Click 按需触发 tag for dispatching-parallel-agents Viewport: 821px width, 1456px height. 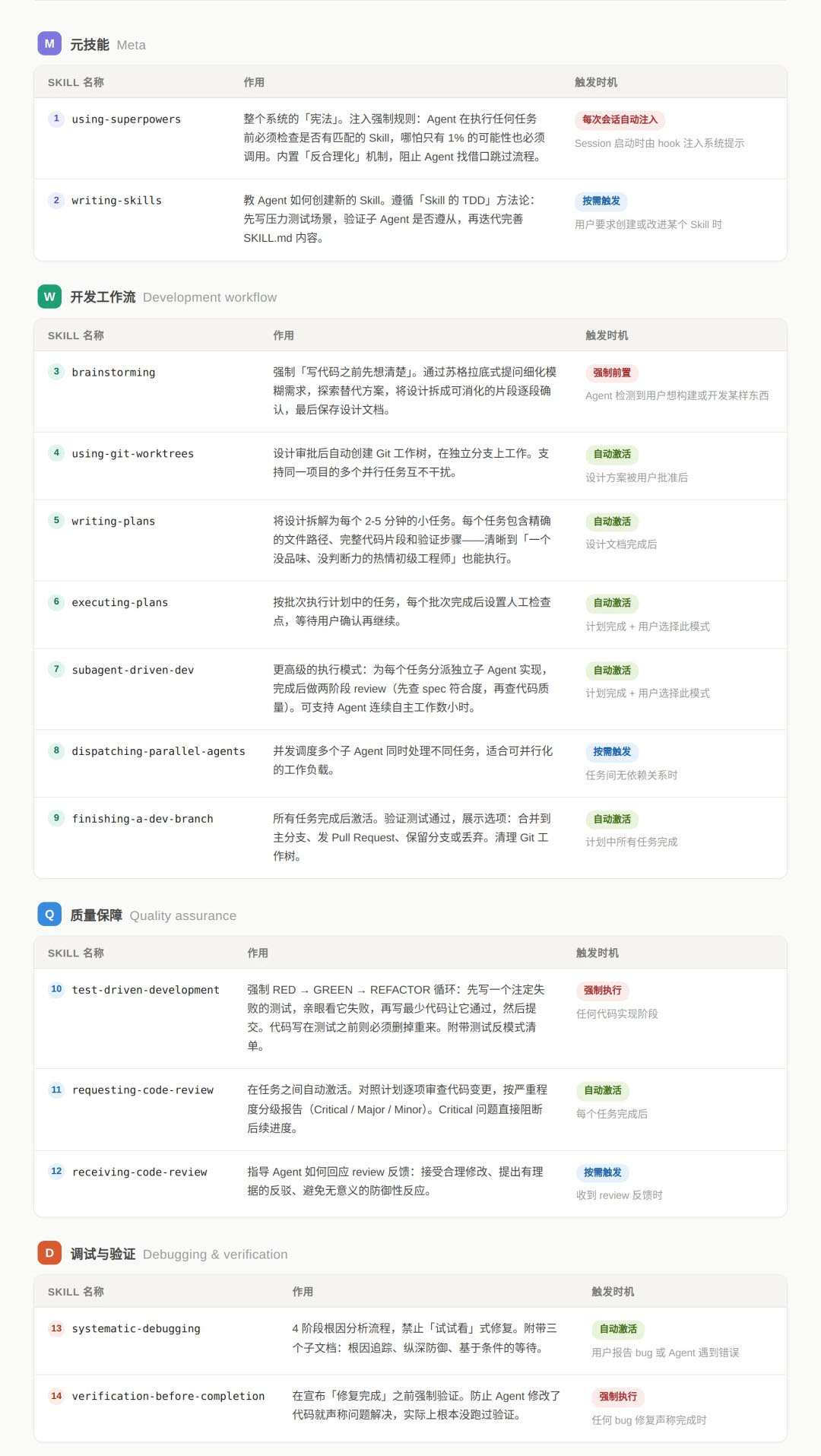[612, 751]
